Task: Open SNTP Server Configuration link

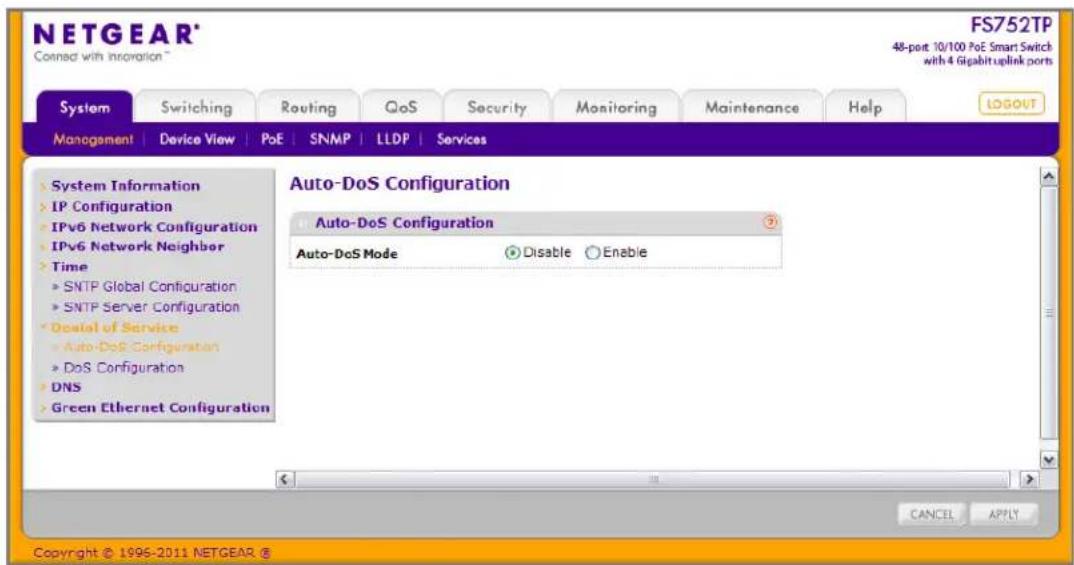Action: 151,307
